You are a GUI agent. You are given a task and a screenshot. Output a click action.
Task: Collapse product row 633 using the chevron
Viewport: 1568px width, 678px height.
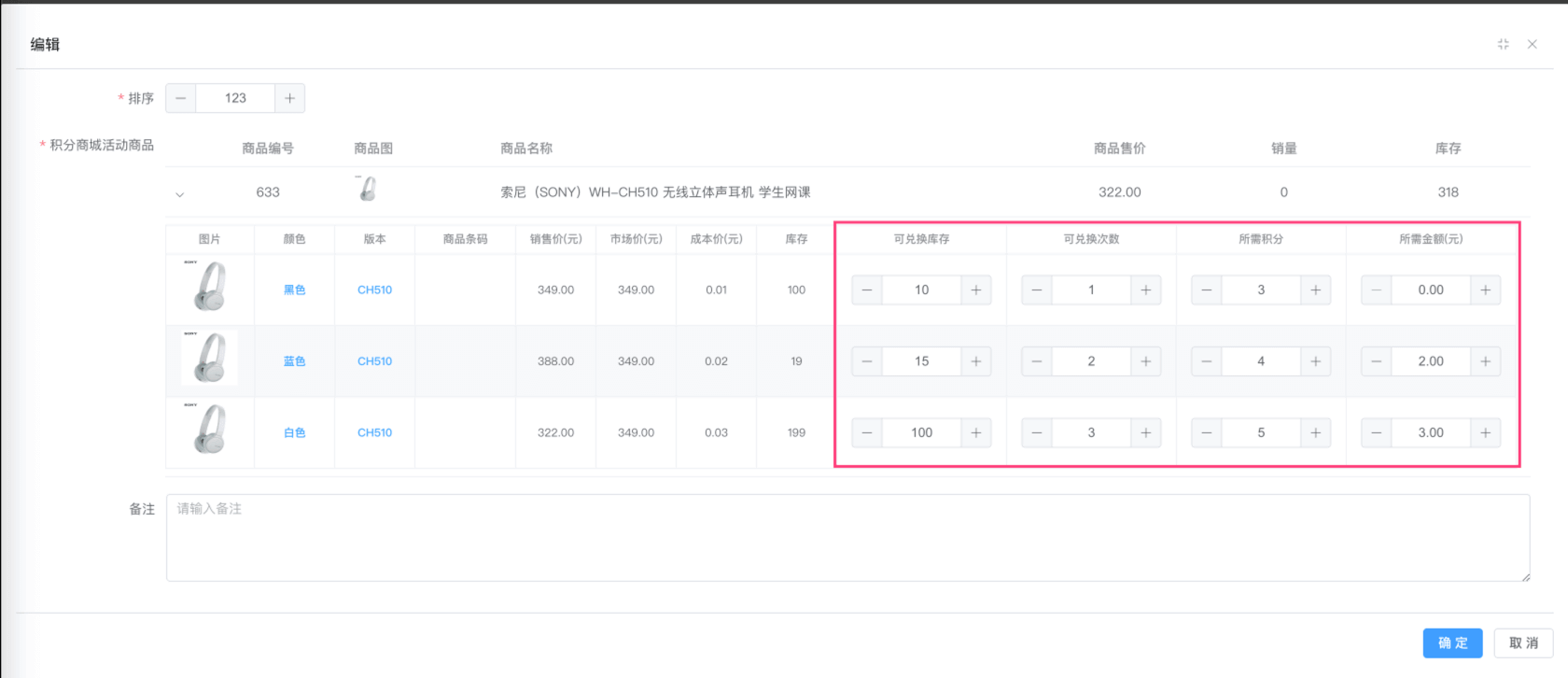pyautogui.click(x=180, y=194)
